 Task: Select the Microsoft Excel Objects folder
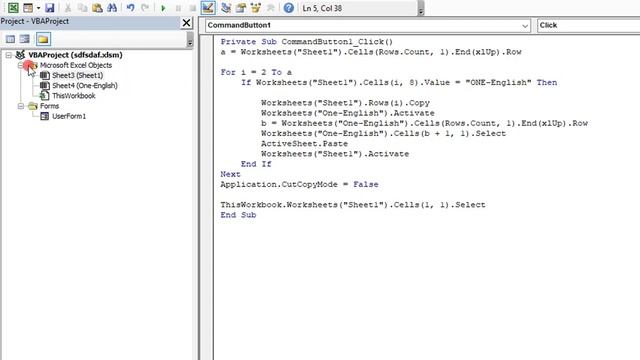(76, 65)
